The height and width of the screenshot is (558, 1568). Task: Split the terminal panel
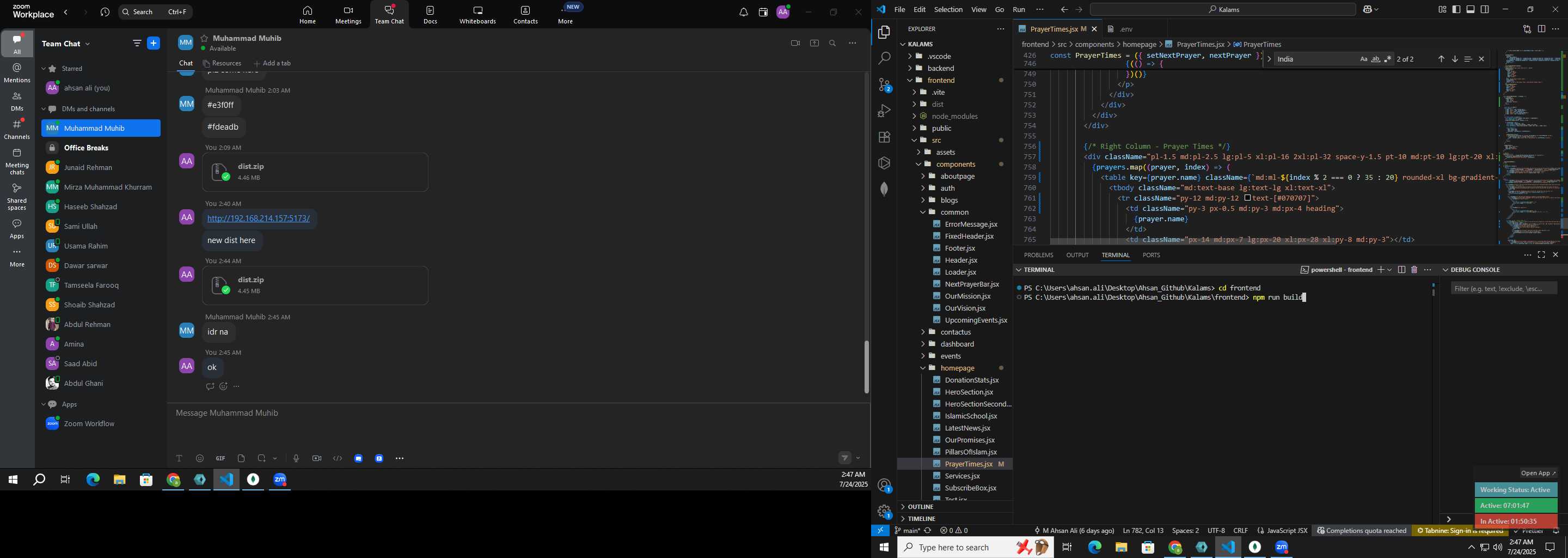(x=1401, y=270)
